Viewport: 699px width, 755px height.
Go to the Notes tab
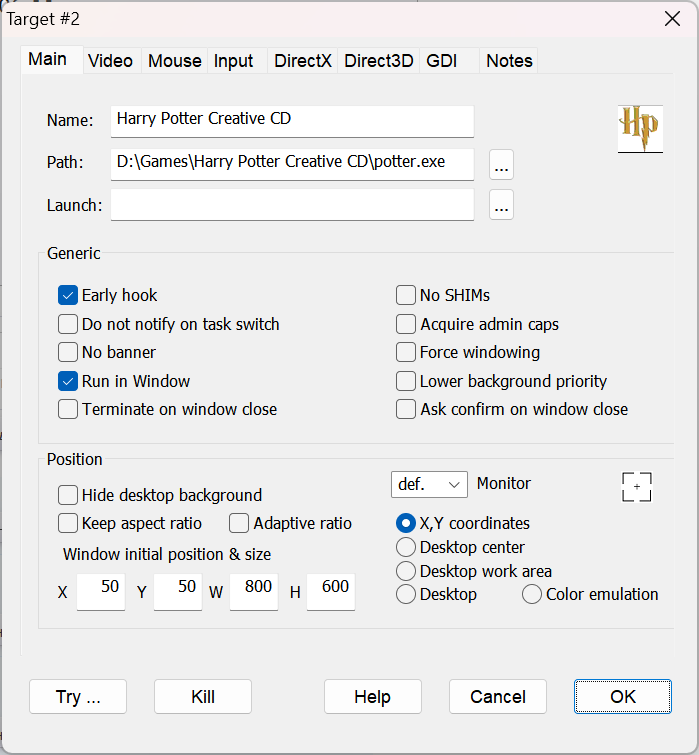509,61
